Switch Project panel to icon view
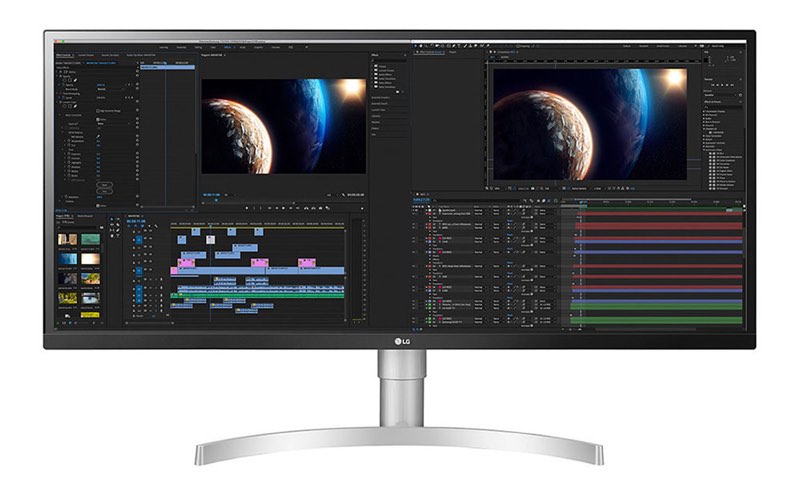Screen dimensions: 800x483 70,323
